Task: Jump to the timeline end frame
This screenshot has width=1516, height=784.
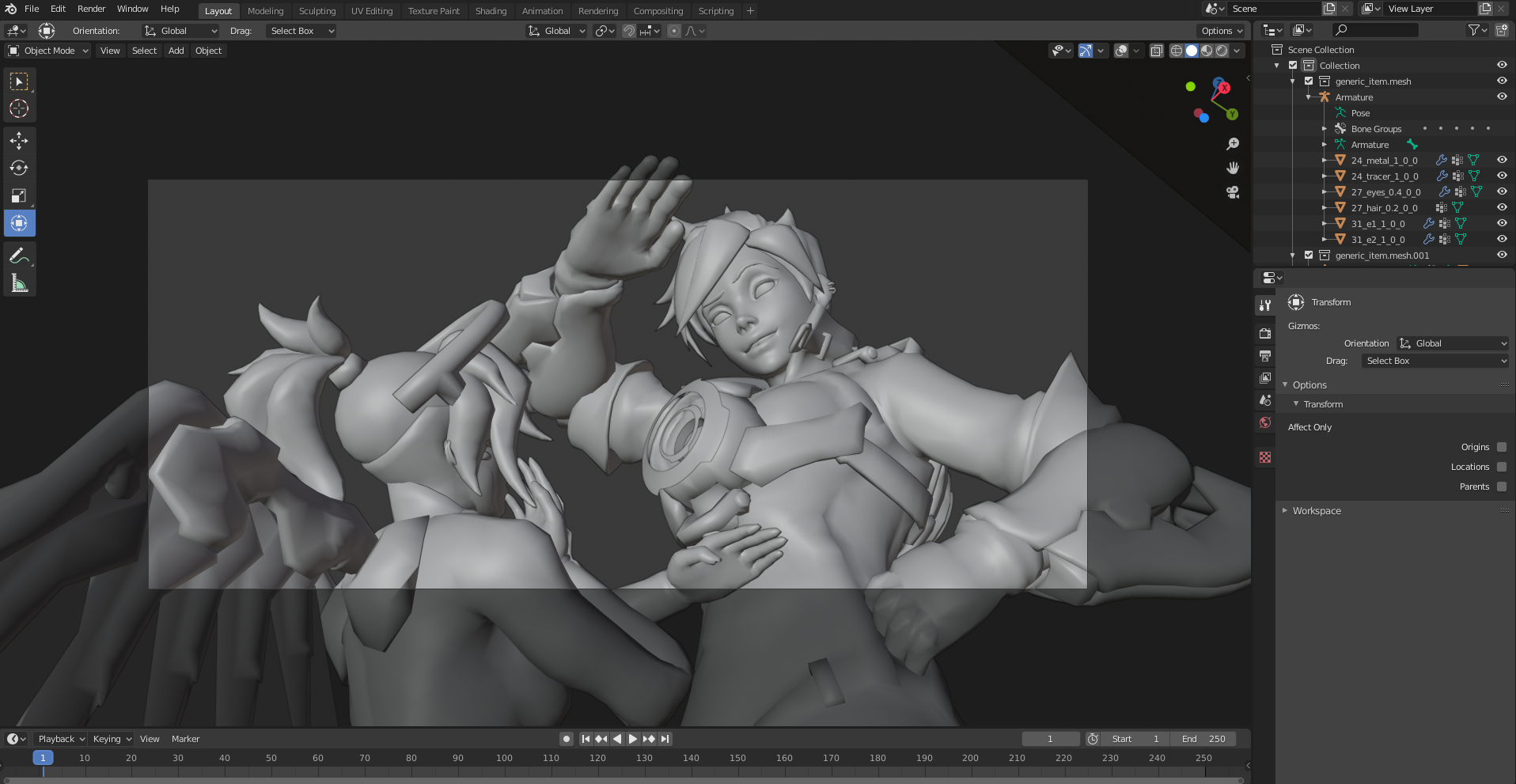Action: click(665, 739)
